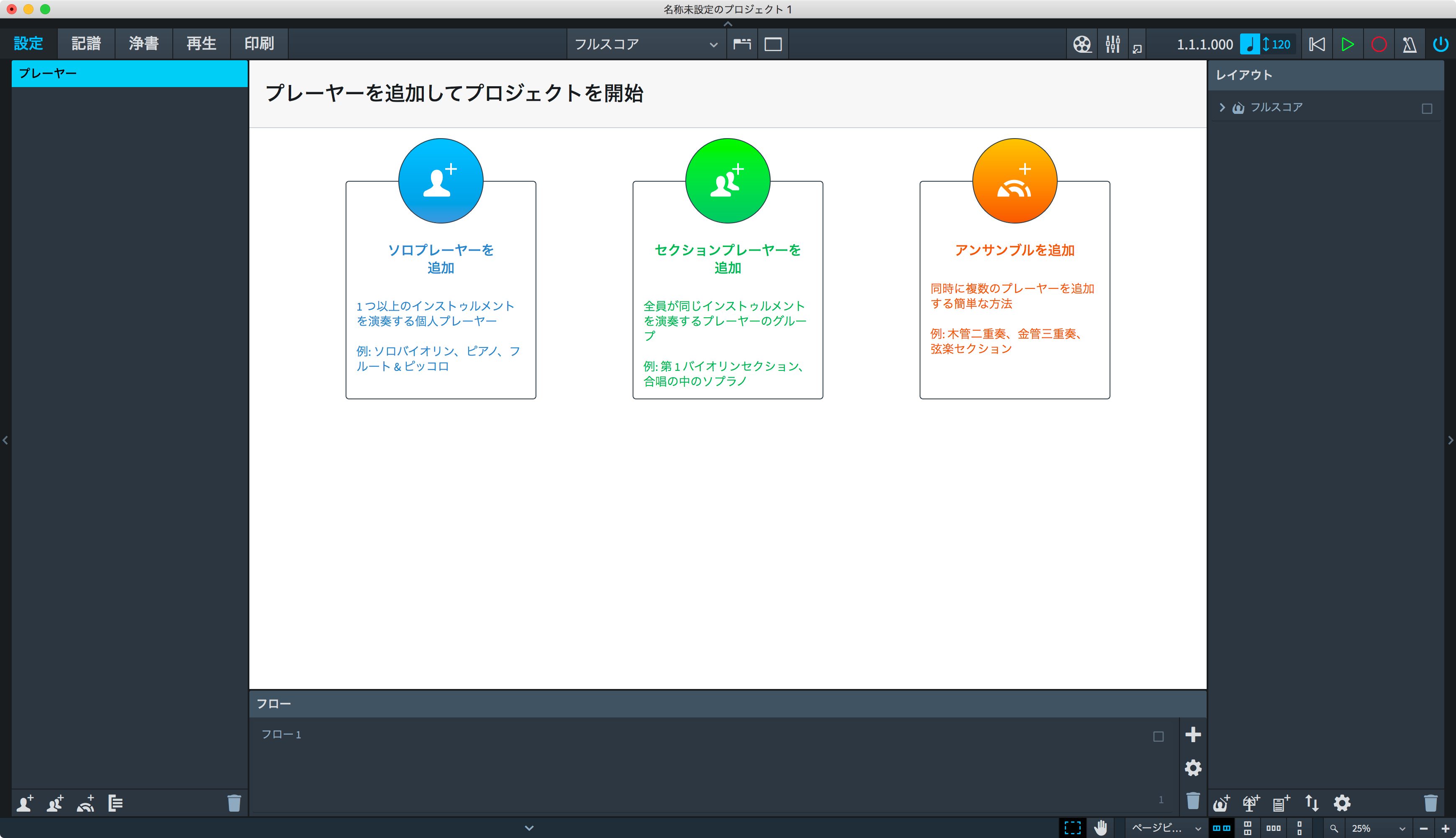This screenshot has height=838, width=1456.
Task: Select the marquee selection tool
Action: point(1072,828)
